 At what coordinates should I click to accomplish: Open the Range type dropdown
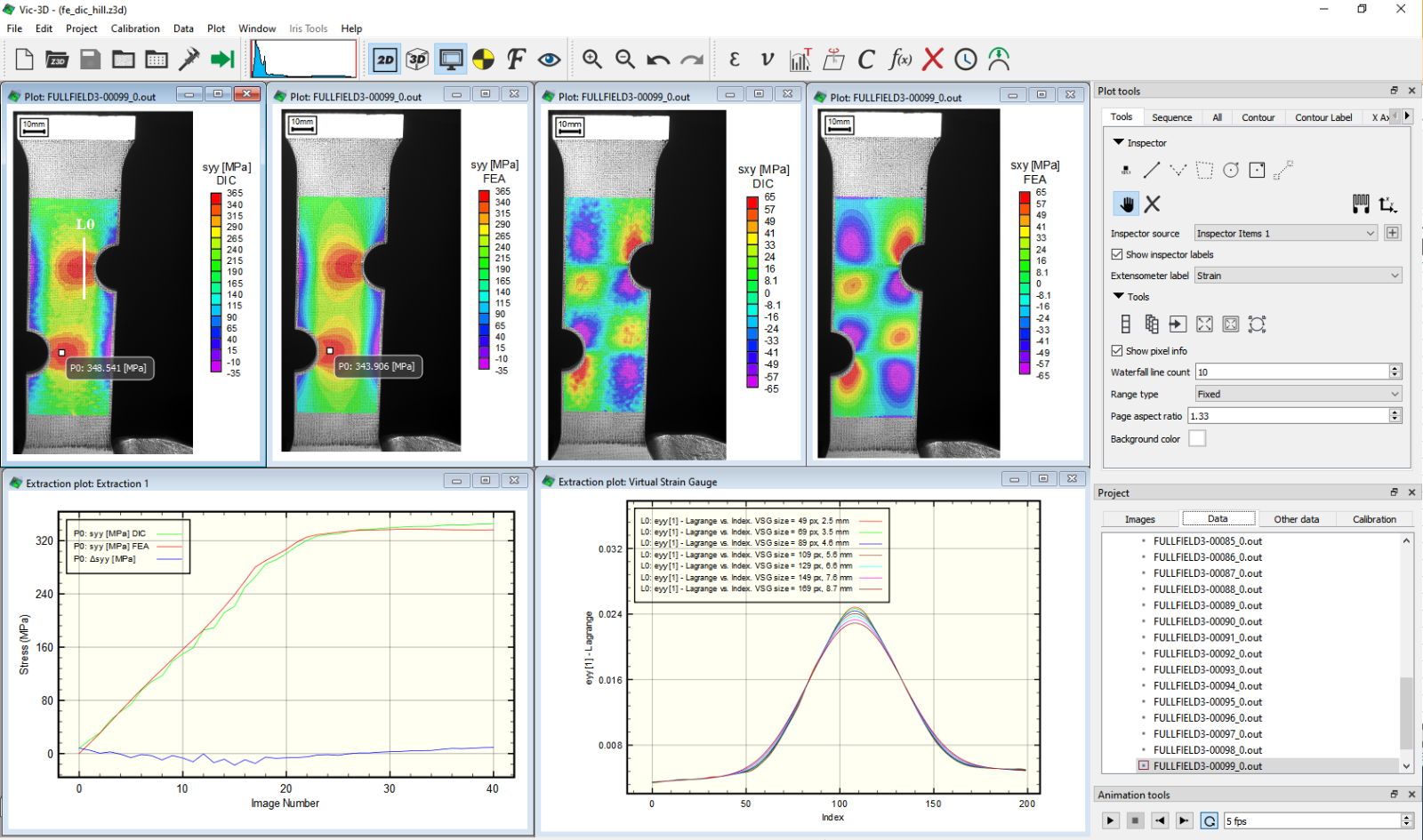click(x=1298, y=394)
